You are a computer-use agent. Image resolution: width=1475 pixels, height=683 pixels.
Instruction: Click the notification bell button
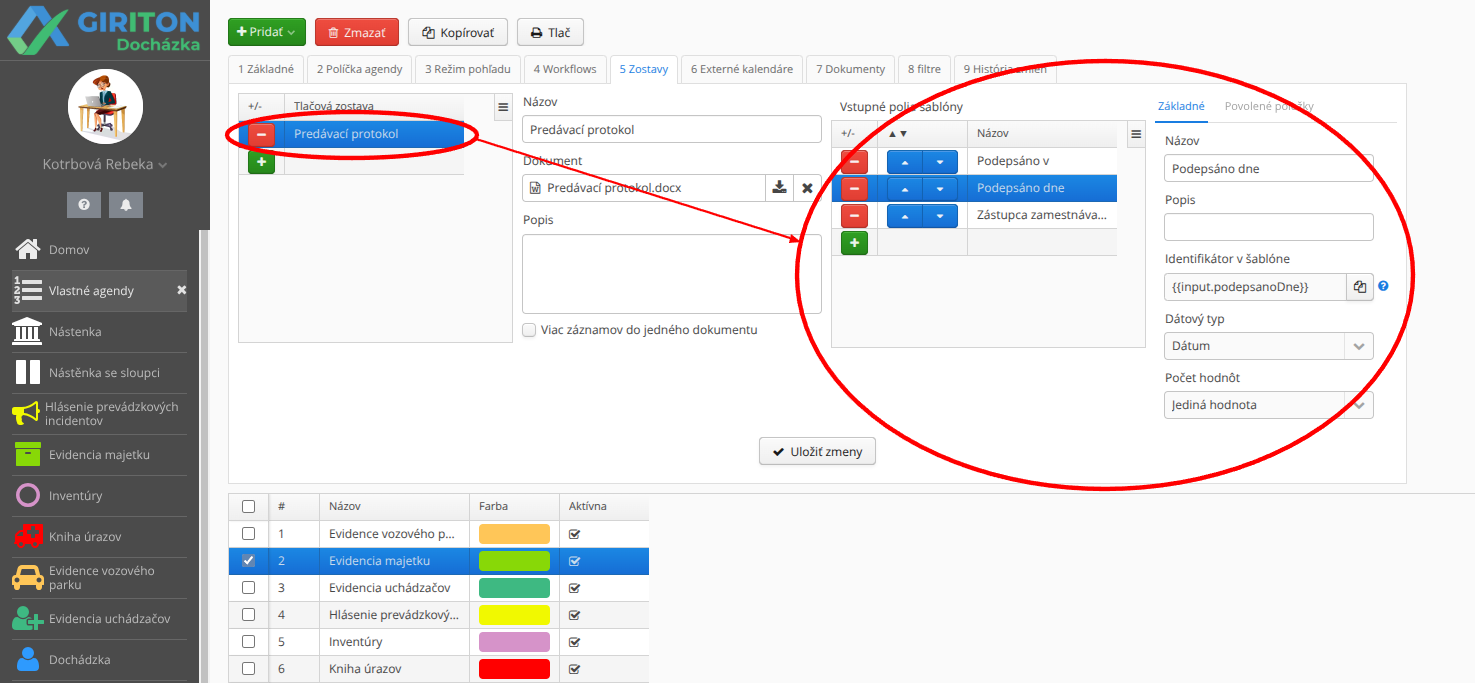pos(126,205)
